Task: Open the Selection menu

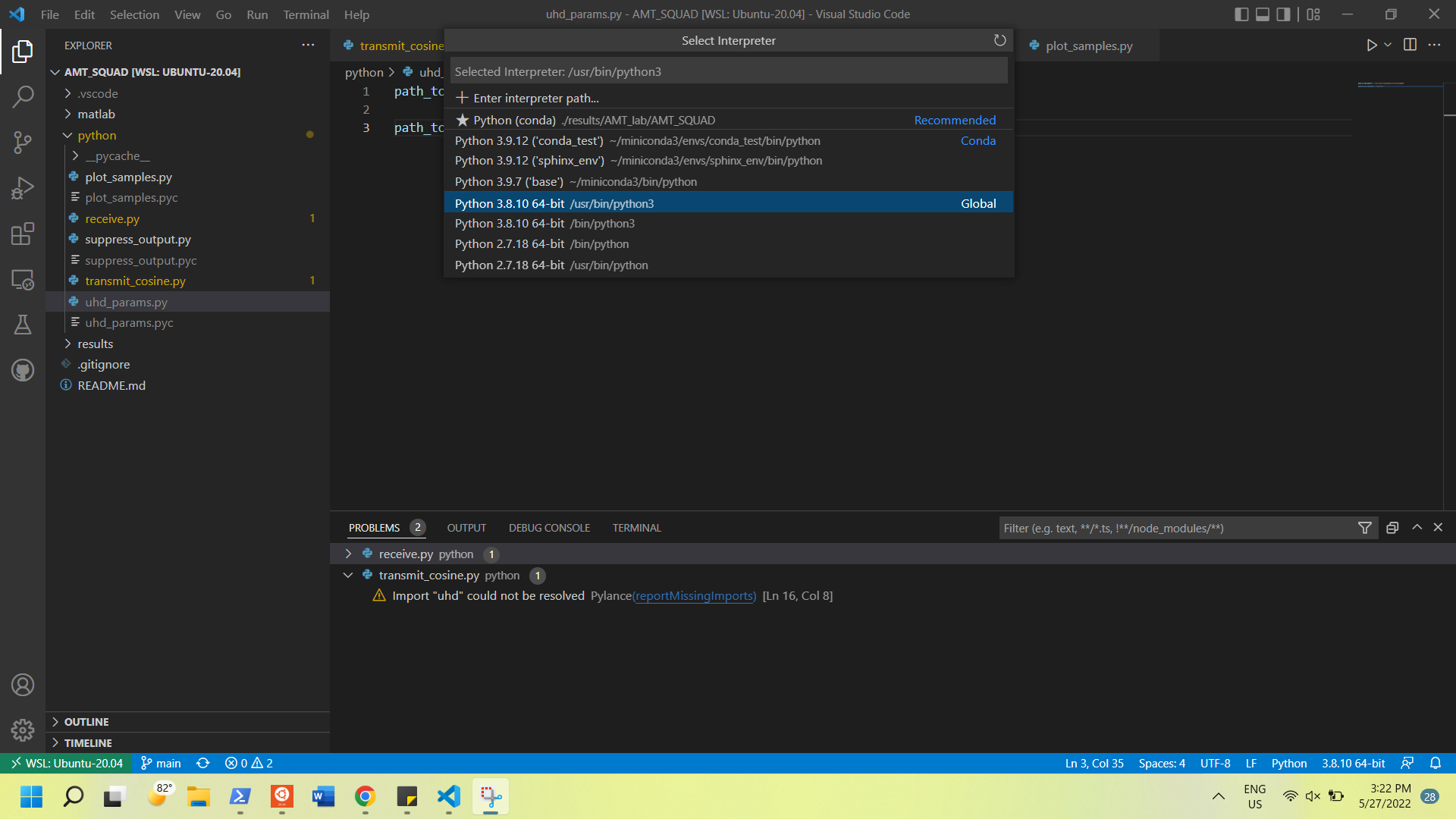Action: coord(134,14)
